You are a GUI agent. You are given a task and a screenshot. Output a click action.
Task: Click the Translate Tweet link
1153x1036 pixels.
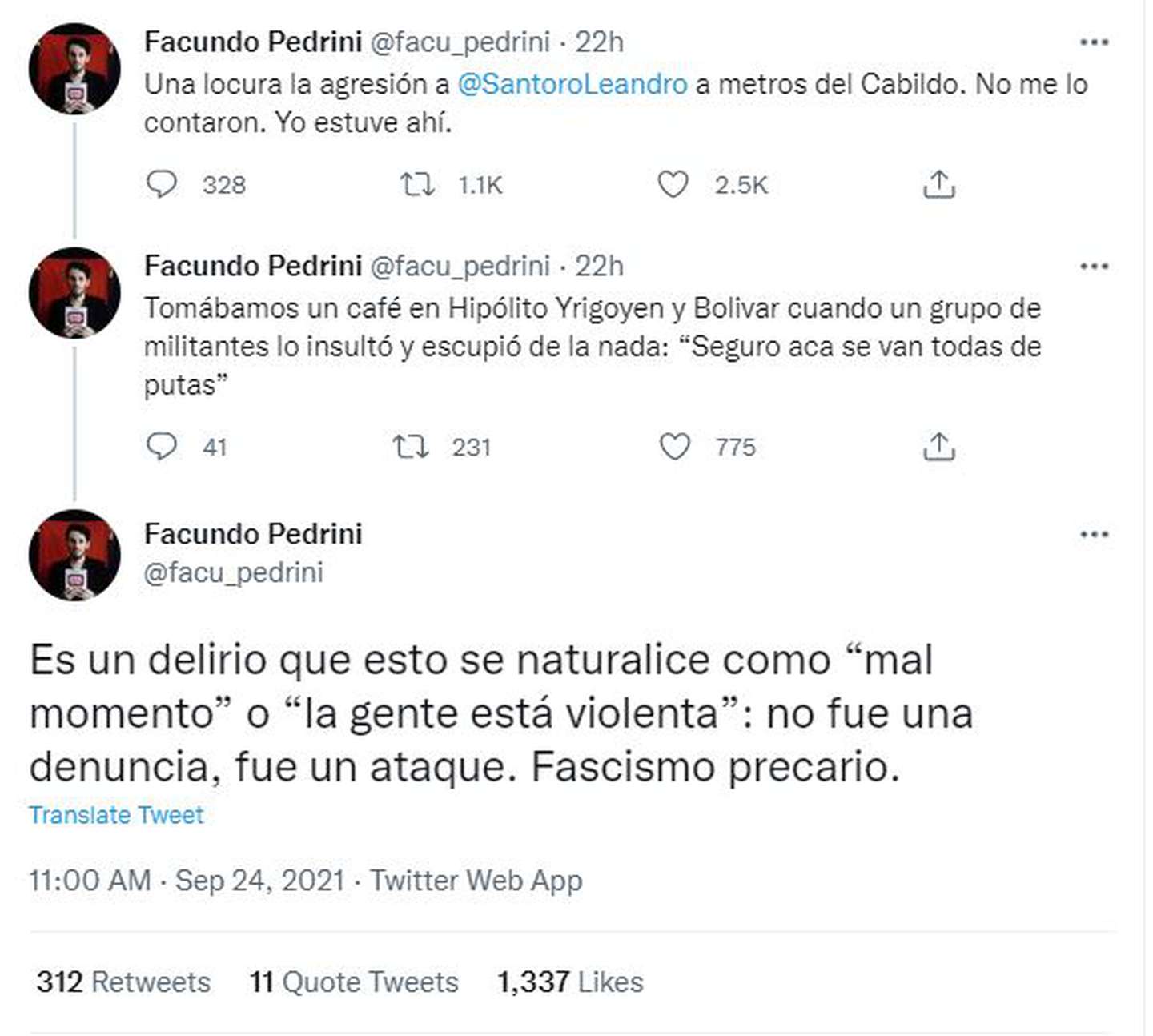[x=116, y=815]
